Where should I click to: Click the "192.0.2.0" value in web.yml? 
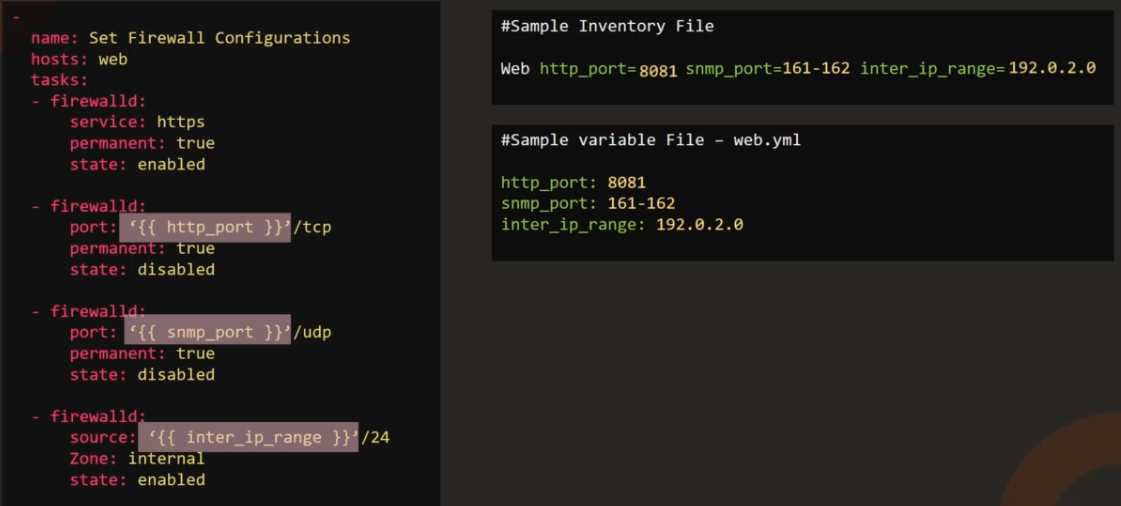click(x=700, y=224)
